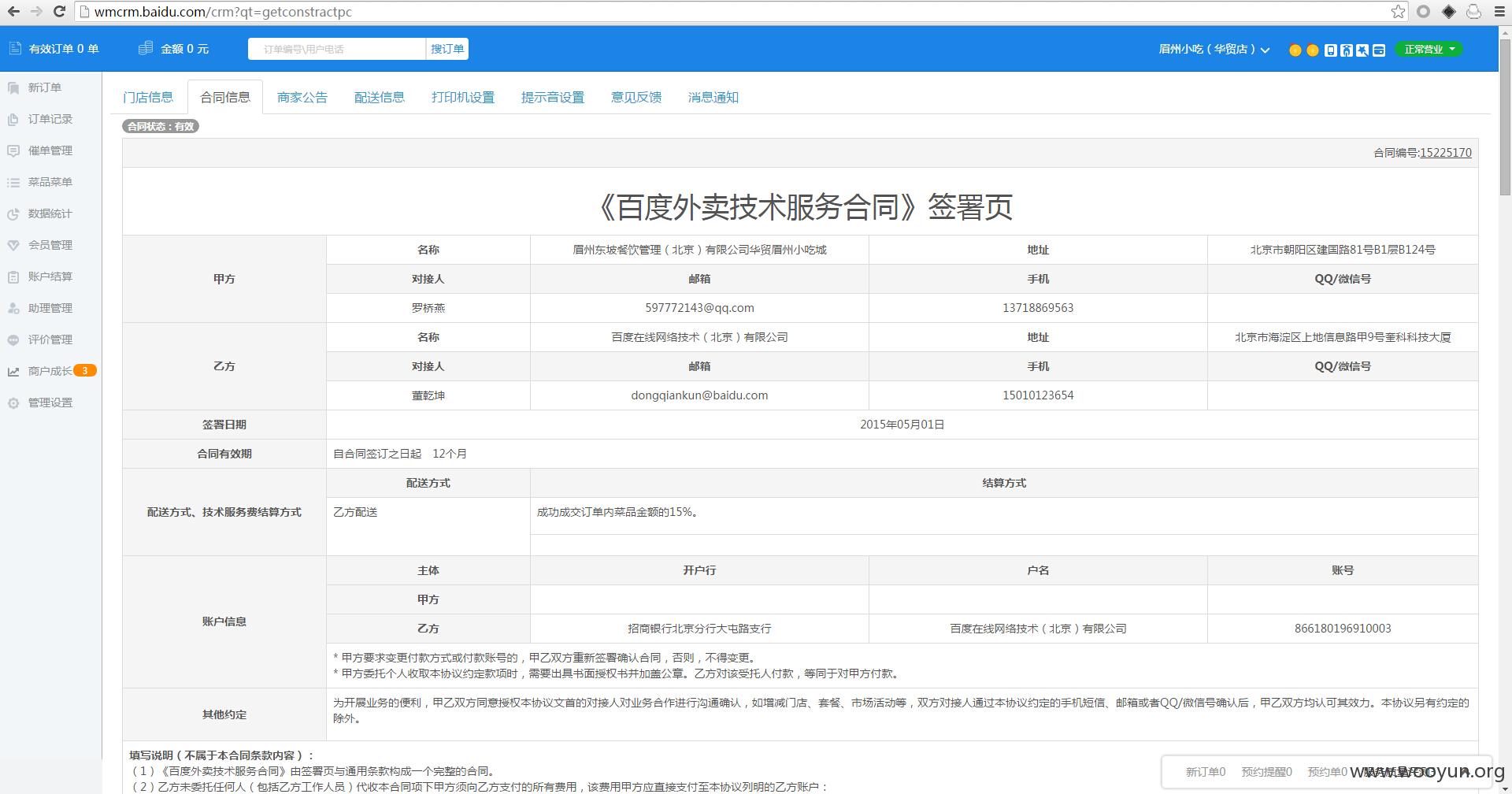Image resolution: width=1512 pixels, height=794 pixels.
Task: Click the 催单管理 sidebar icon
Action: [13, 151]
